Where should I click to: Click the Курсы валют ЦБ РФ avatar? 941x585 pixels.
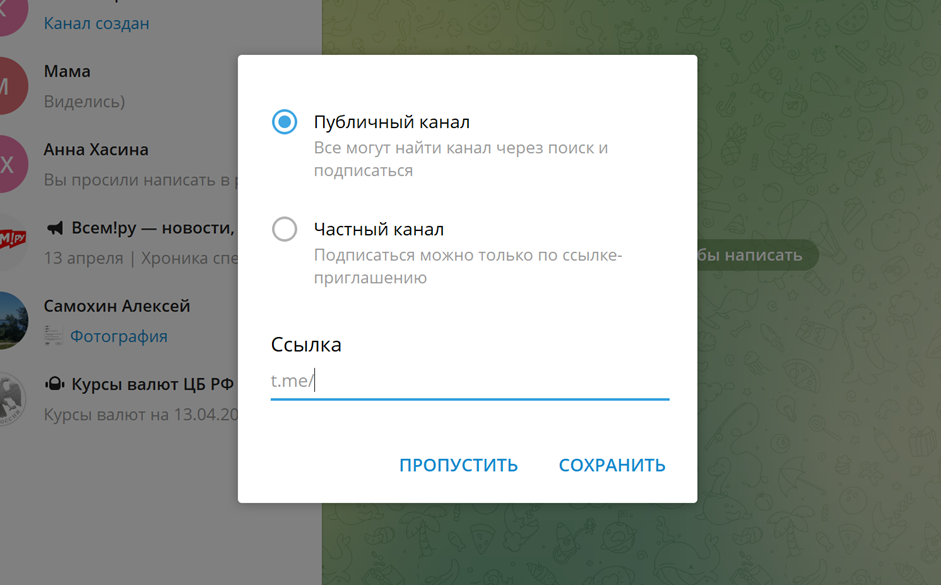[x=10, y=398]
